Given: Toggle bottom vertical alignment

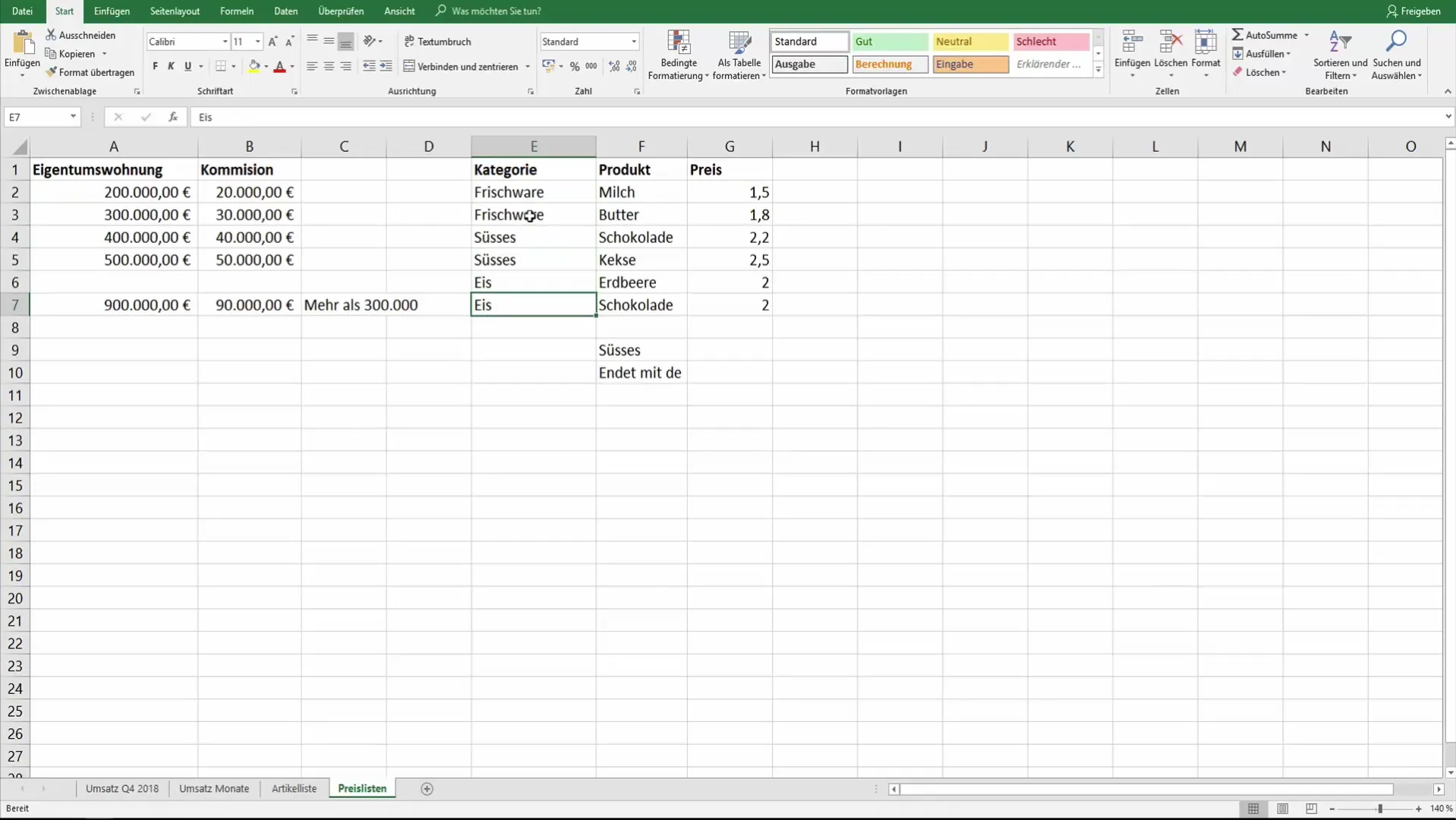Looking at the screenshot, I should click(345, 41).
